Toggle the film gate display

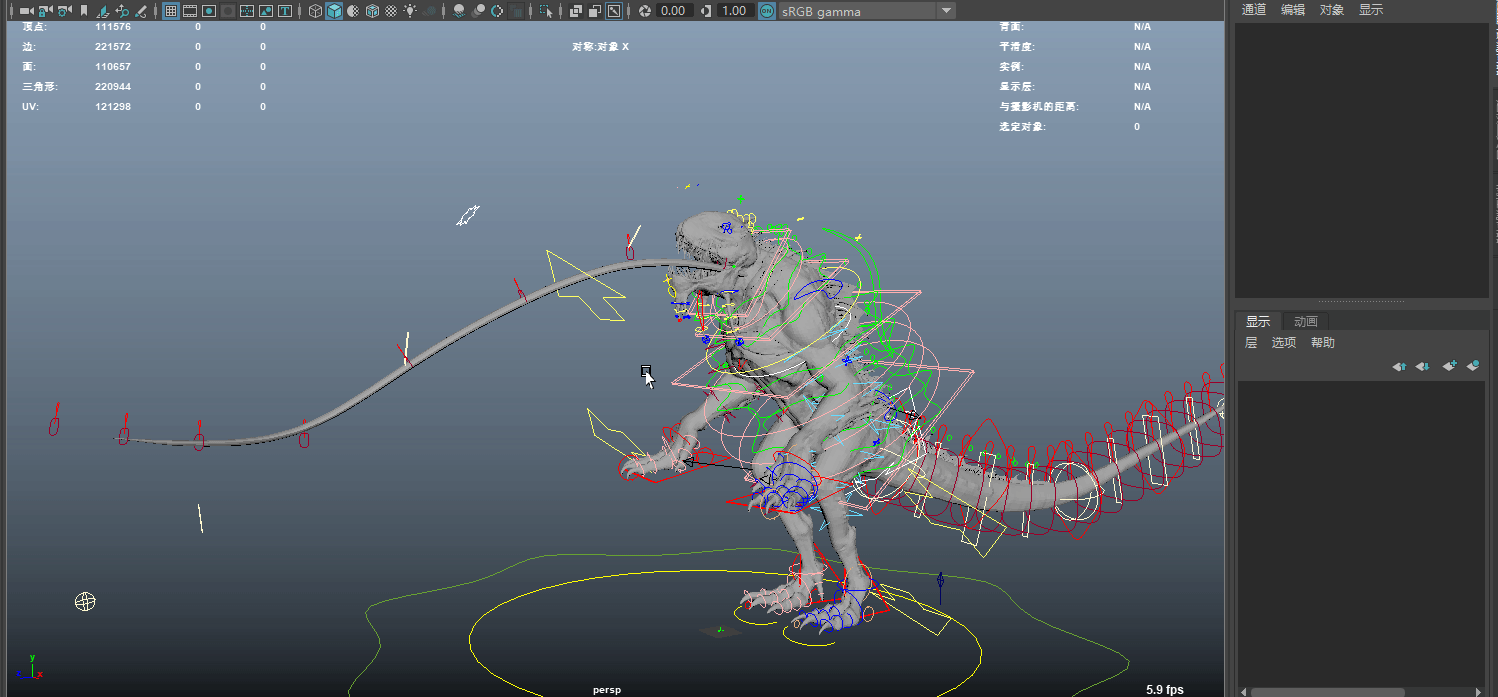pos(190,11)
